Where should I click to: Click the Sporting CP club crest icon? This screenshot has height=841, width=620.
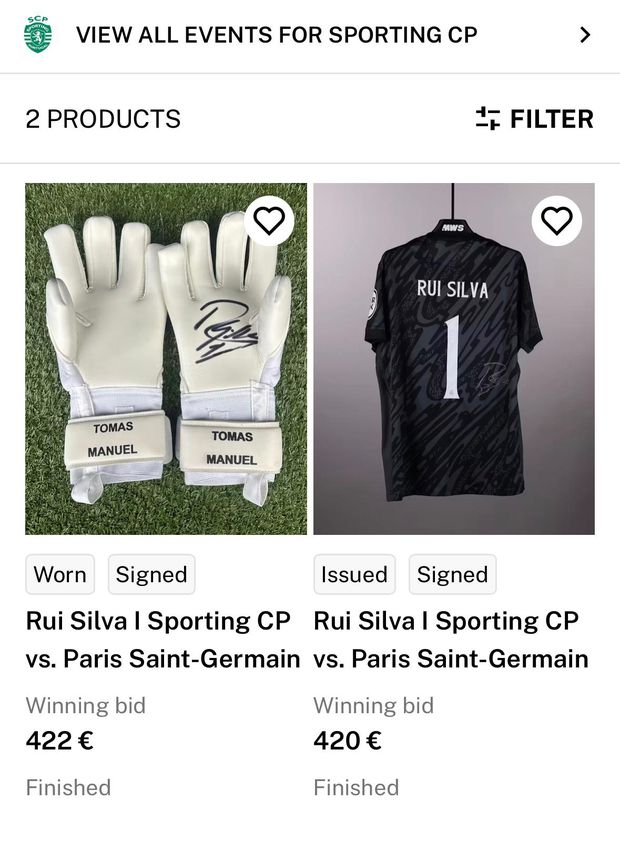pos(37,35)
